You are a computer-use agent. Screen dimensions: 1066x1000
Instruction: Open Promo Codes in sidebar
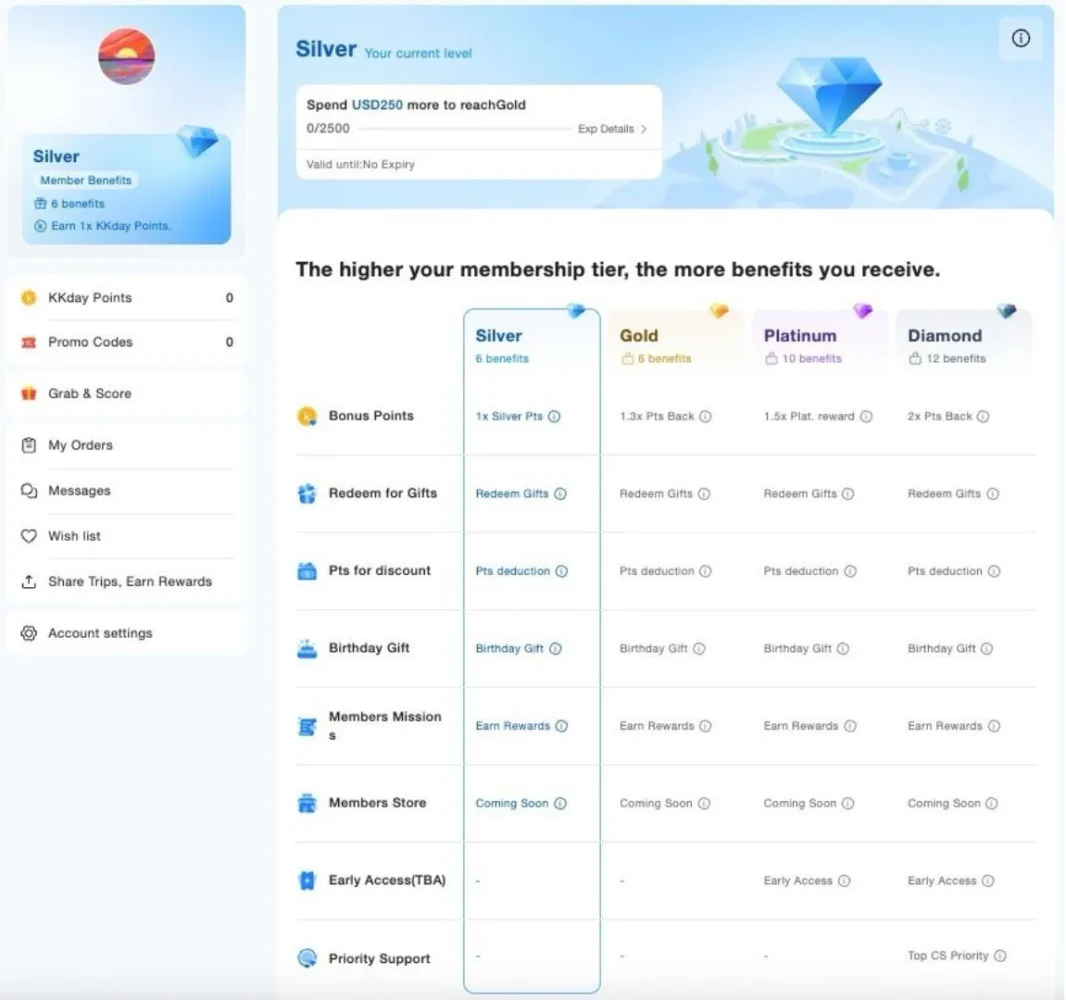pyautogui.click(x=126, y=342)
